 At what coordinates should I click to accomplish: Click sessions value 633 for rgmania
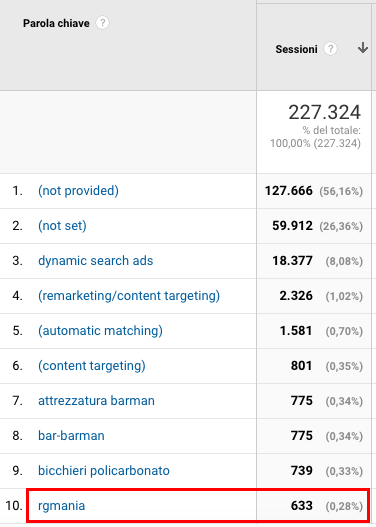pyautogui.click(x=302, y=505)
